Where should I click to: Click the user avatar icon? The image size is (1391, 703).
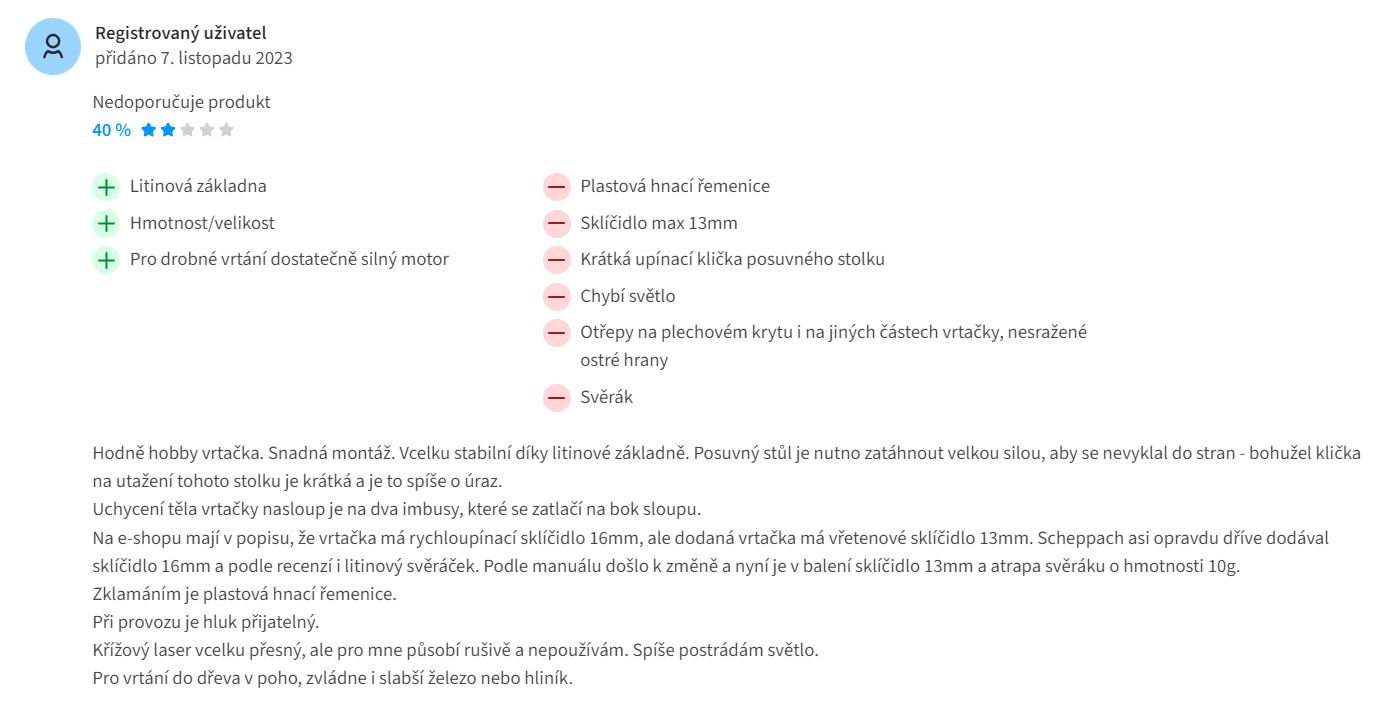tap(53, 46)
